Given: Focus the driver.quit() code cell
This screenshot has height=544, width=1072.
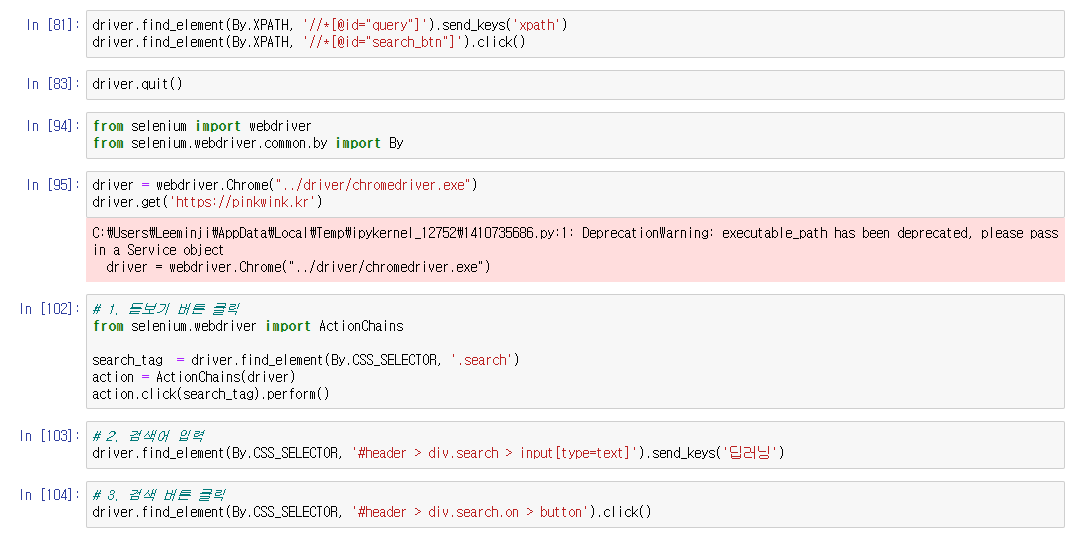Looking at the screenshot, I should coord(576,85).
